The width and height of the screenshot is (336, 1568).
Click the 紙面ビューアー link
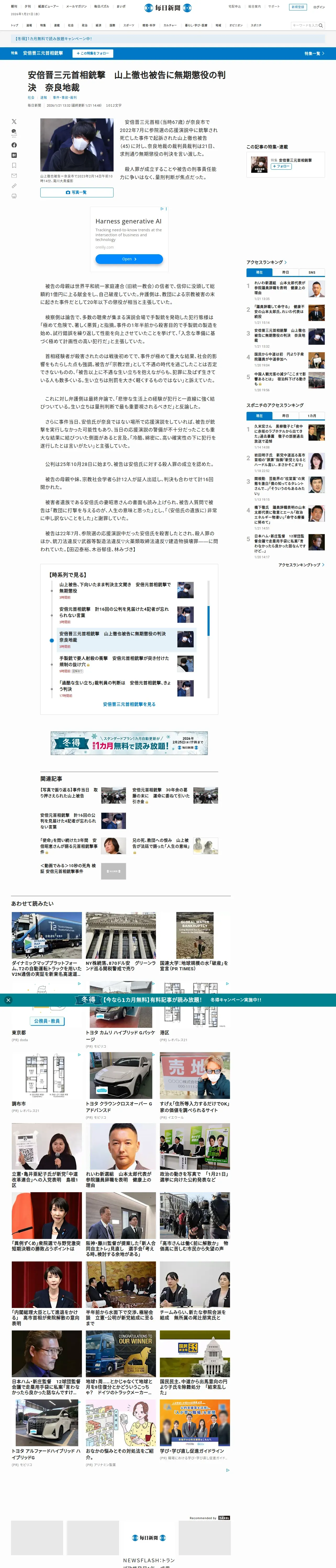48,7
